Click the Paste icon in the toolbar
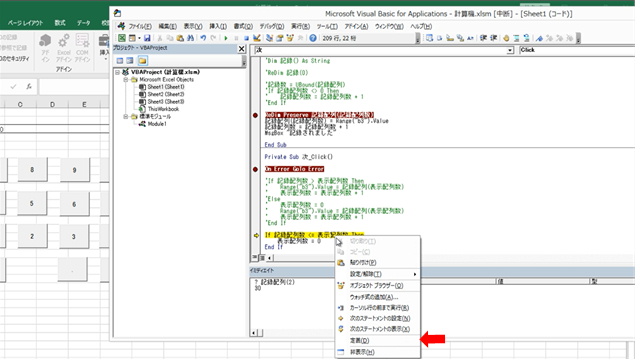The image size is (640, 360). click(180, 38)
